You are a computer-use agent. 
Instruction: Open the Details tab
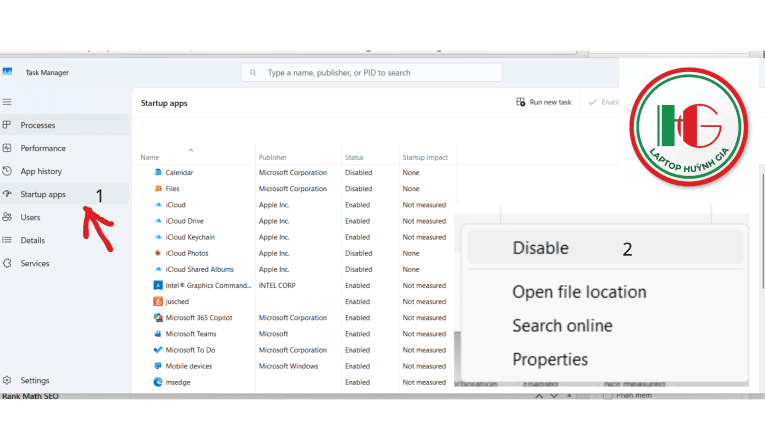[x=64, y=240]
